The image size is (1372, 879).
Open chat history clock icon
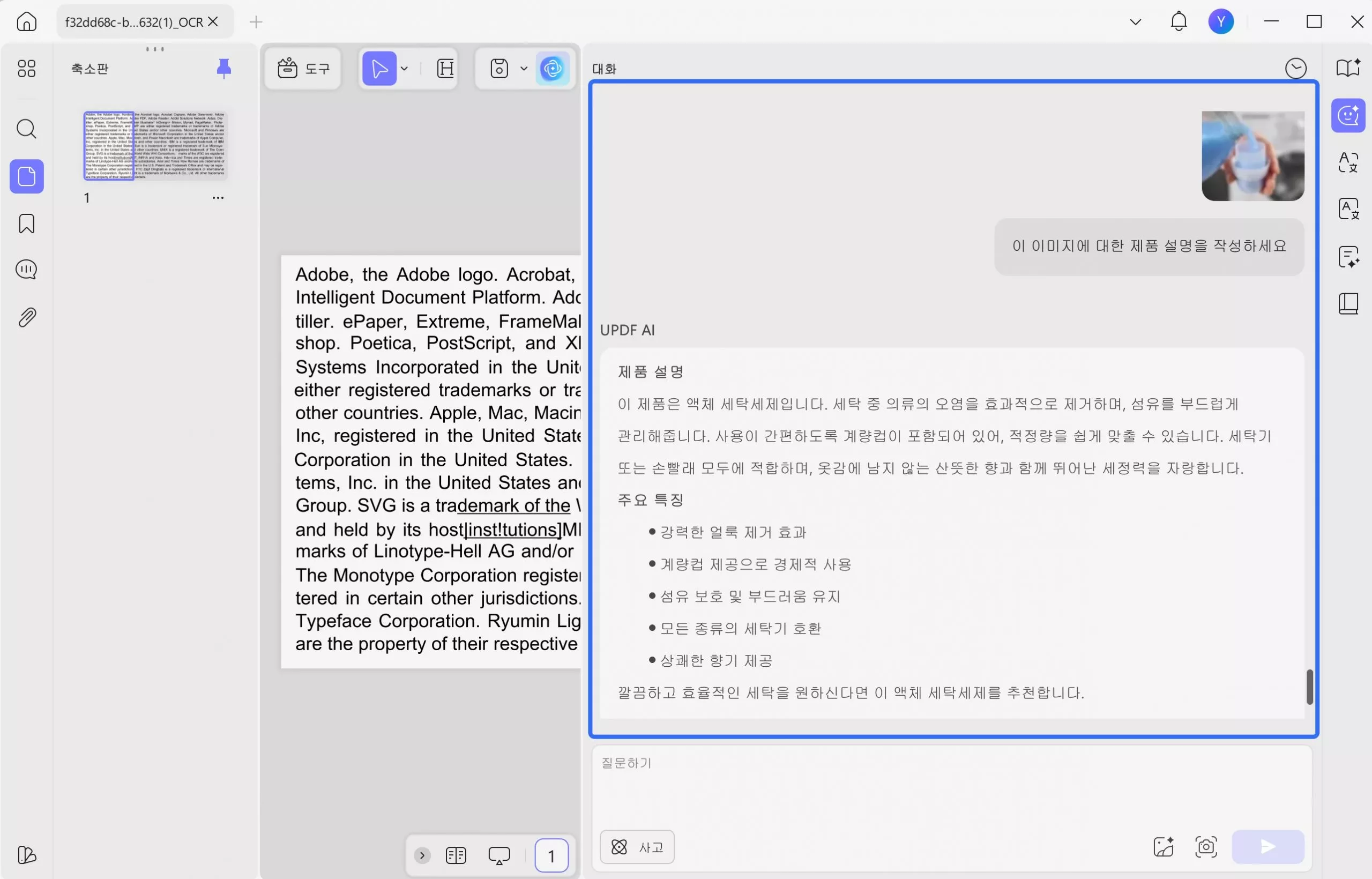(x=1295, y=69)
